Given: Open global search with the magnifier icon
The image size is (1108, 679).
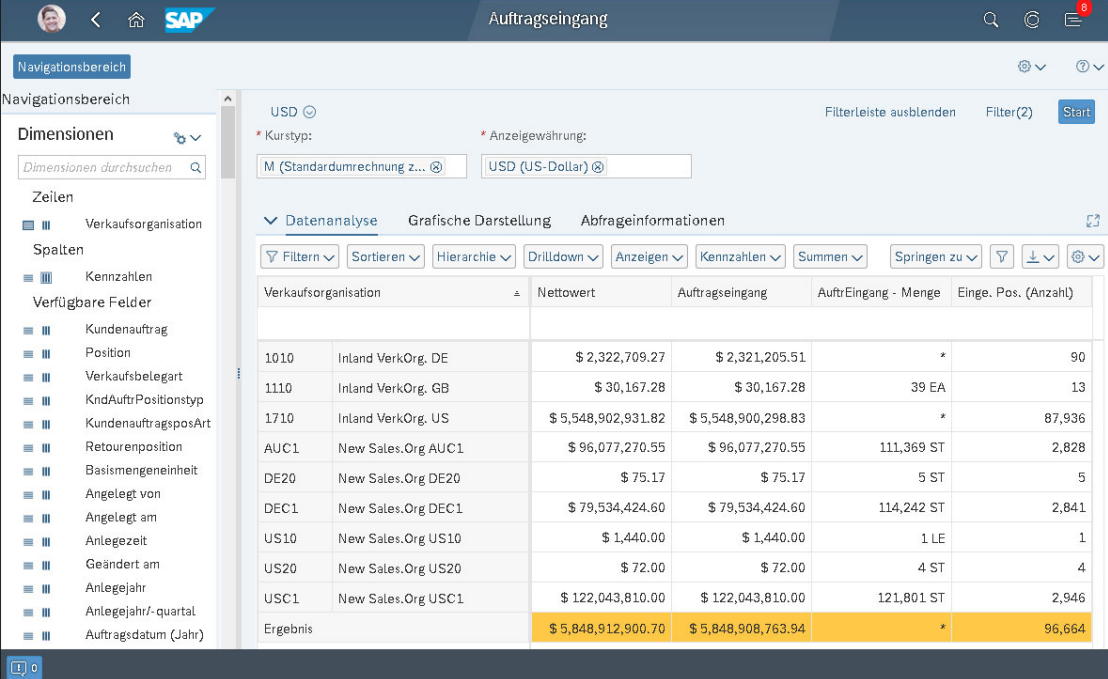Looking at the screenshot, I should [990, 19].
